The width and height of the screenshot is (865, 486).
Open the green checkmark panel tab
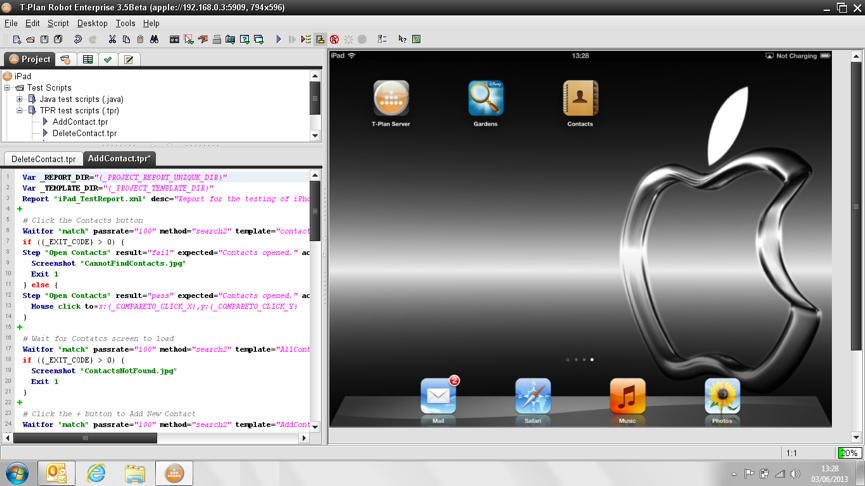coord(108,59)
